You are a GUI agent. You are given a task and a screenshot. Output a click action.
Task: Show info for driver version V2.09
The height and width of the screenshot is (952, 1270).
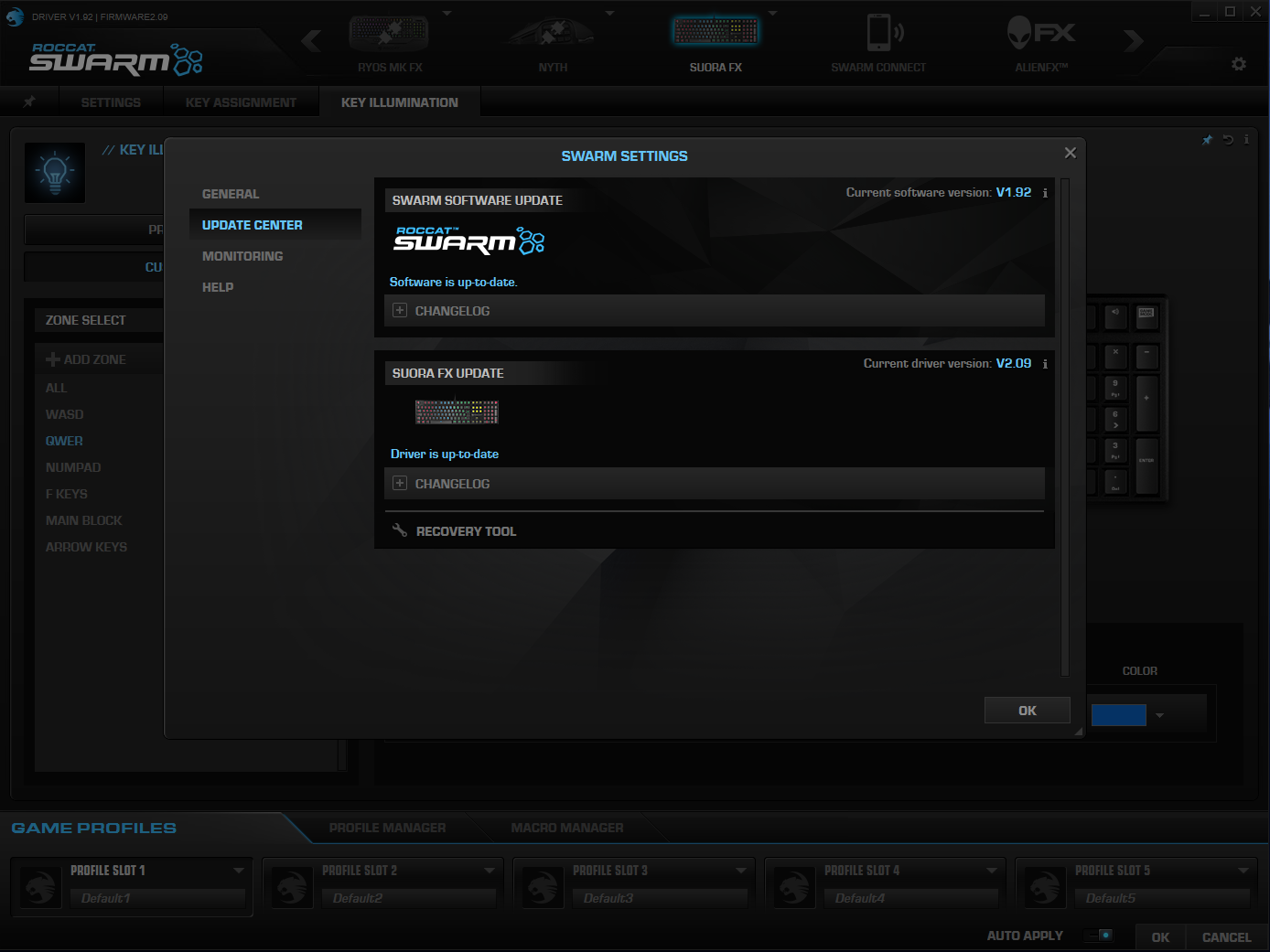pos(1045,364)
